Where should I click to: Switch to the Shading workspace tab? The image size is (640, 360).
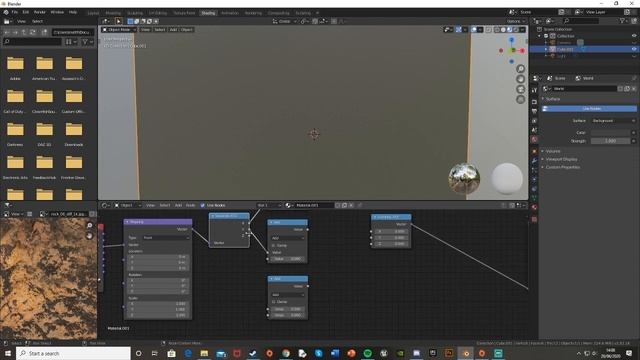click(x=208, y=13)
